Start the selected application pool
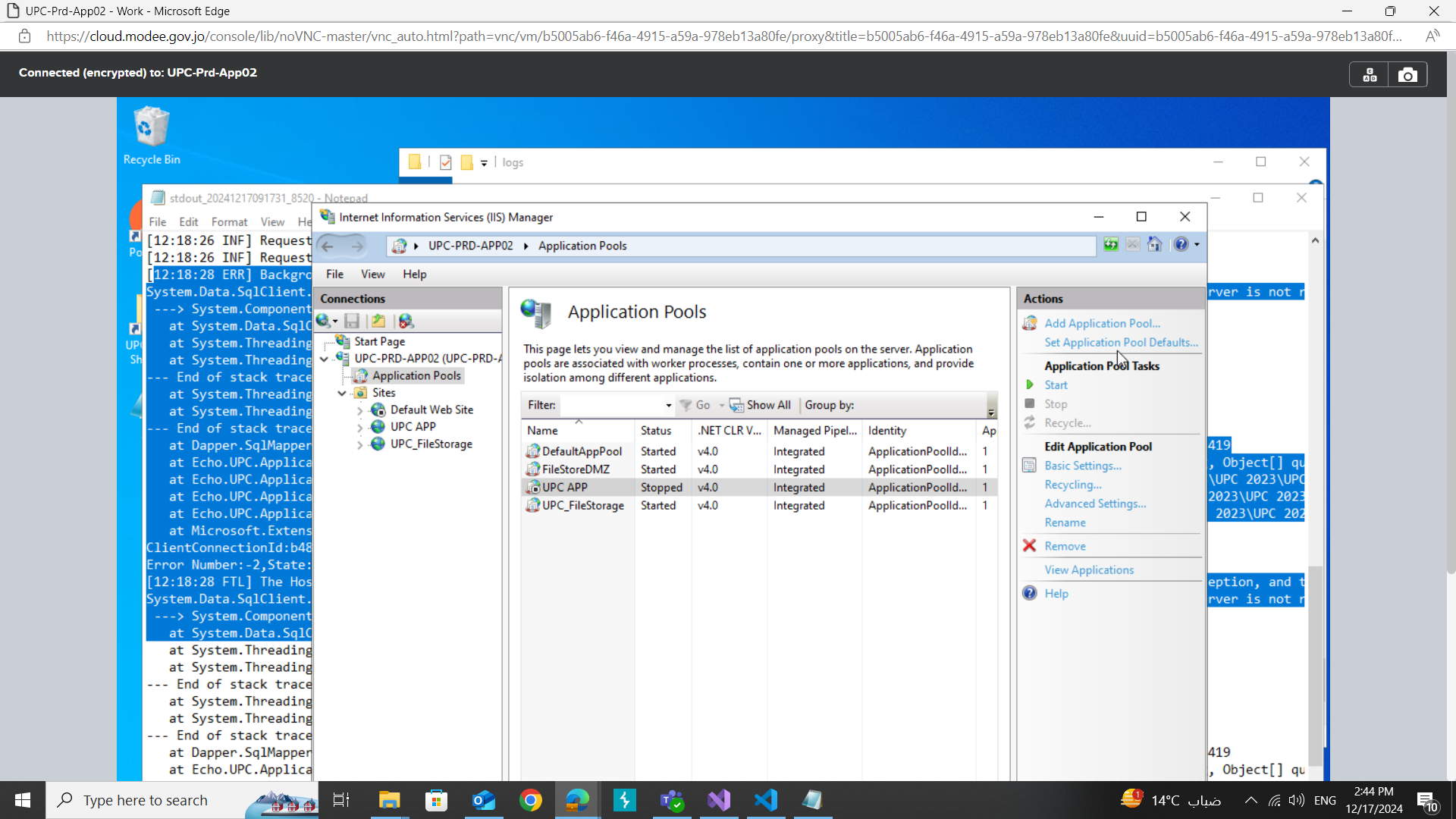This screenshot has width=1456, height=819. (1056, 384)
